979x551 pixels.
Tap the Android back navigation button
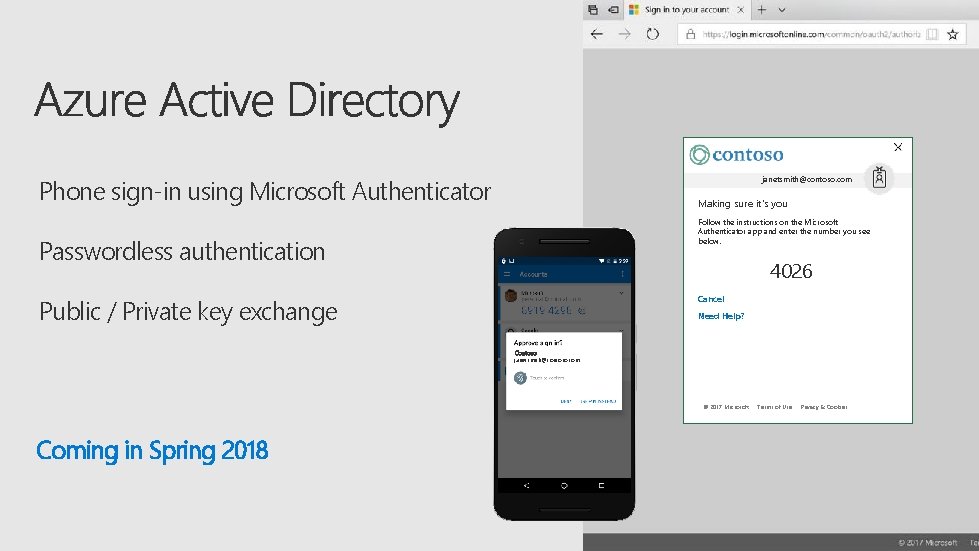(526, 485)
